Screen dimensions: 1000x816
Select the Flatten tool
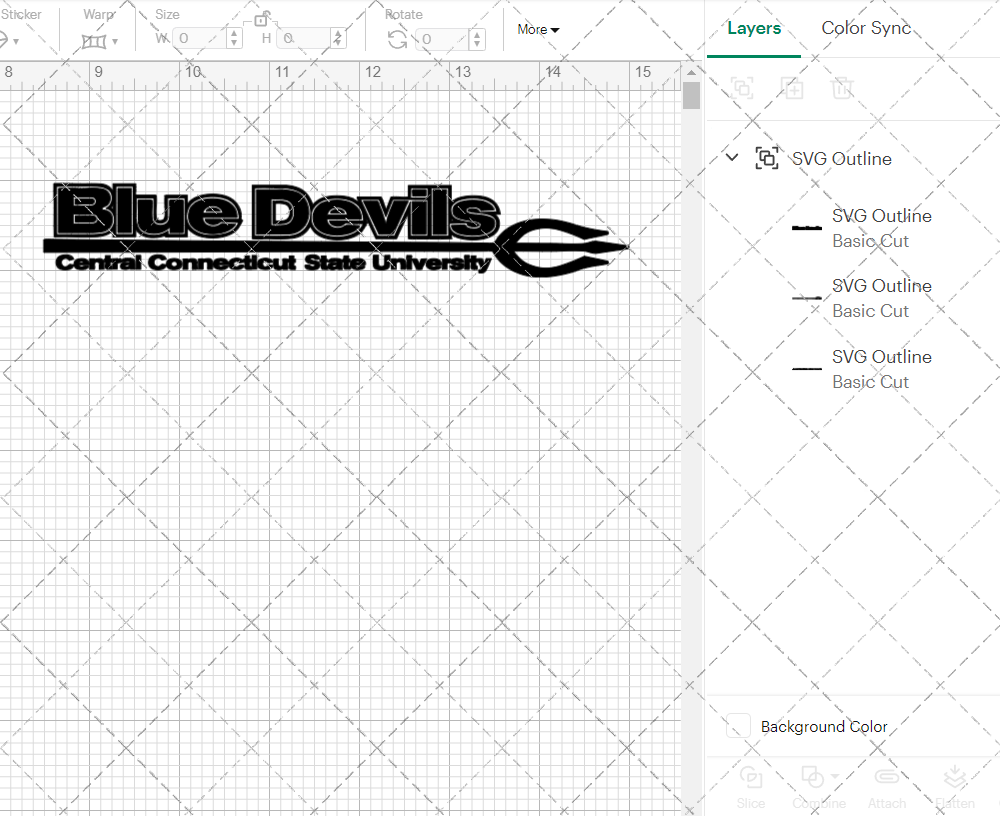[x=955, y=787]
